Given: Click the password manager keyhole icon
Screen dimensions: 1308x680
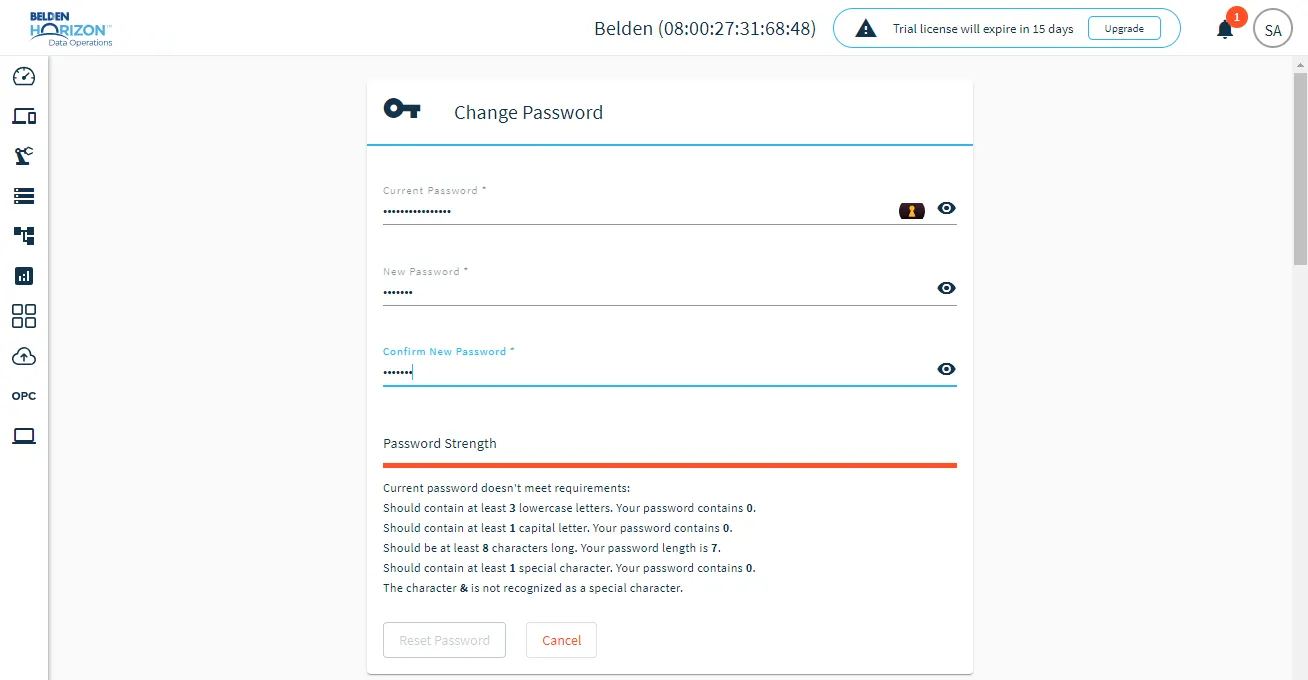Looking at the screenshot, I should 912,210.
